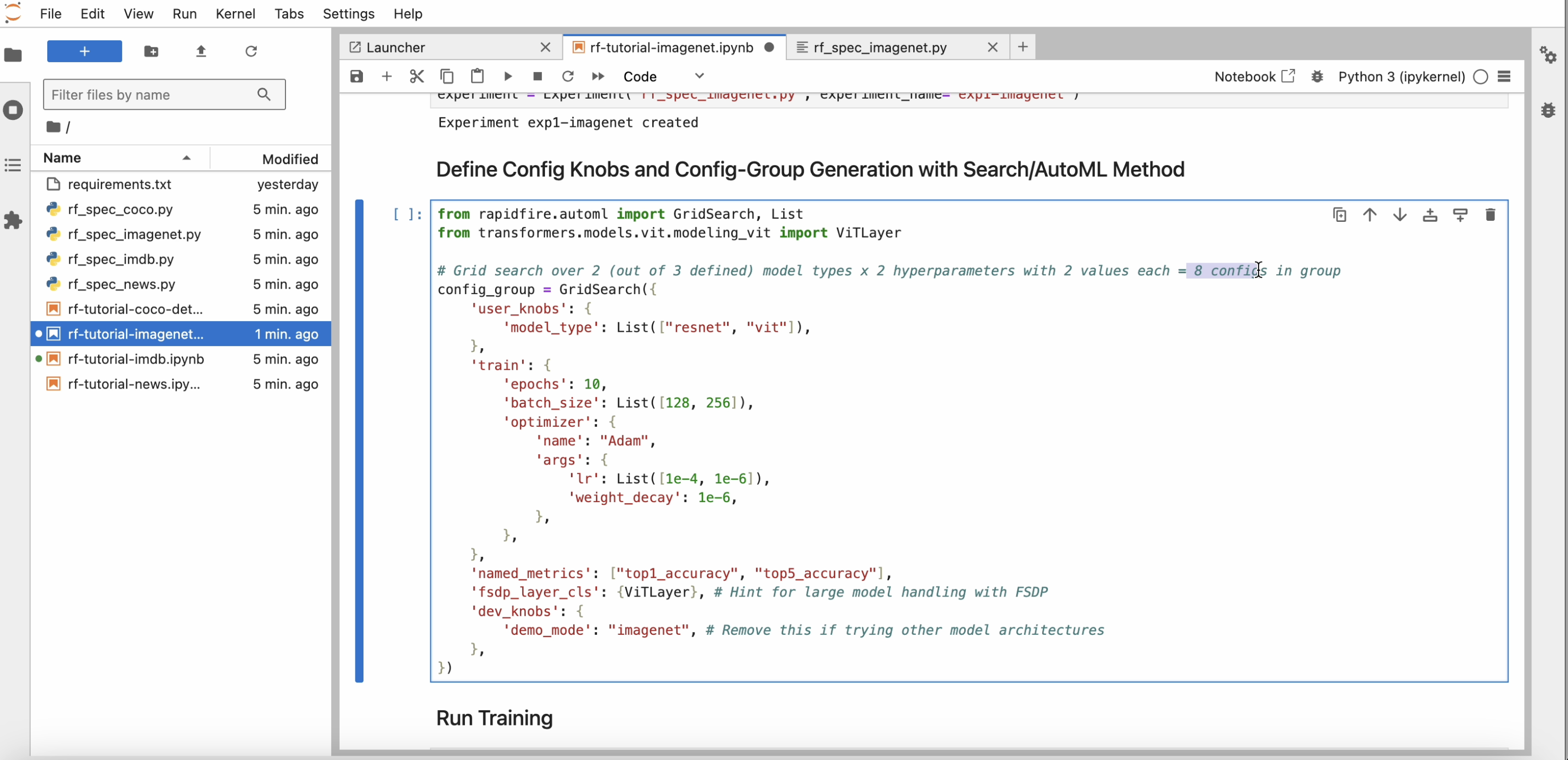Open the property inspector gears icon
1568x760 pixels.
coord(1548,55)
